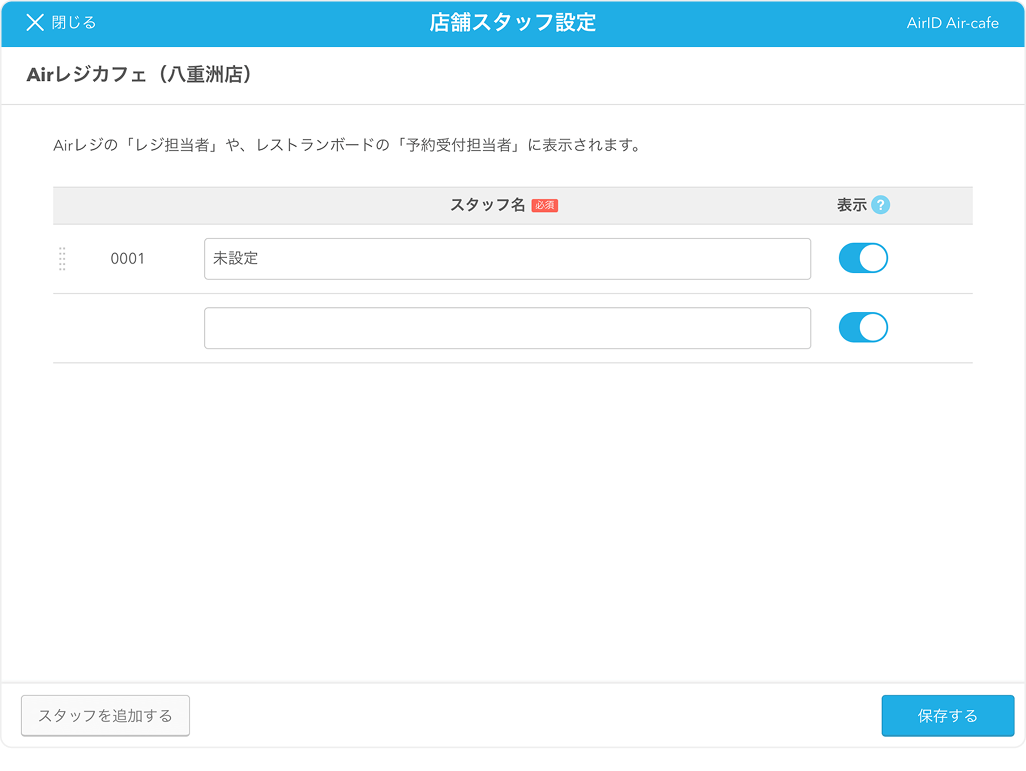Click the 閉じる label in header
The width and height of the screenshot is (1026, 771).
pos(74,23)
